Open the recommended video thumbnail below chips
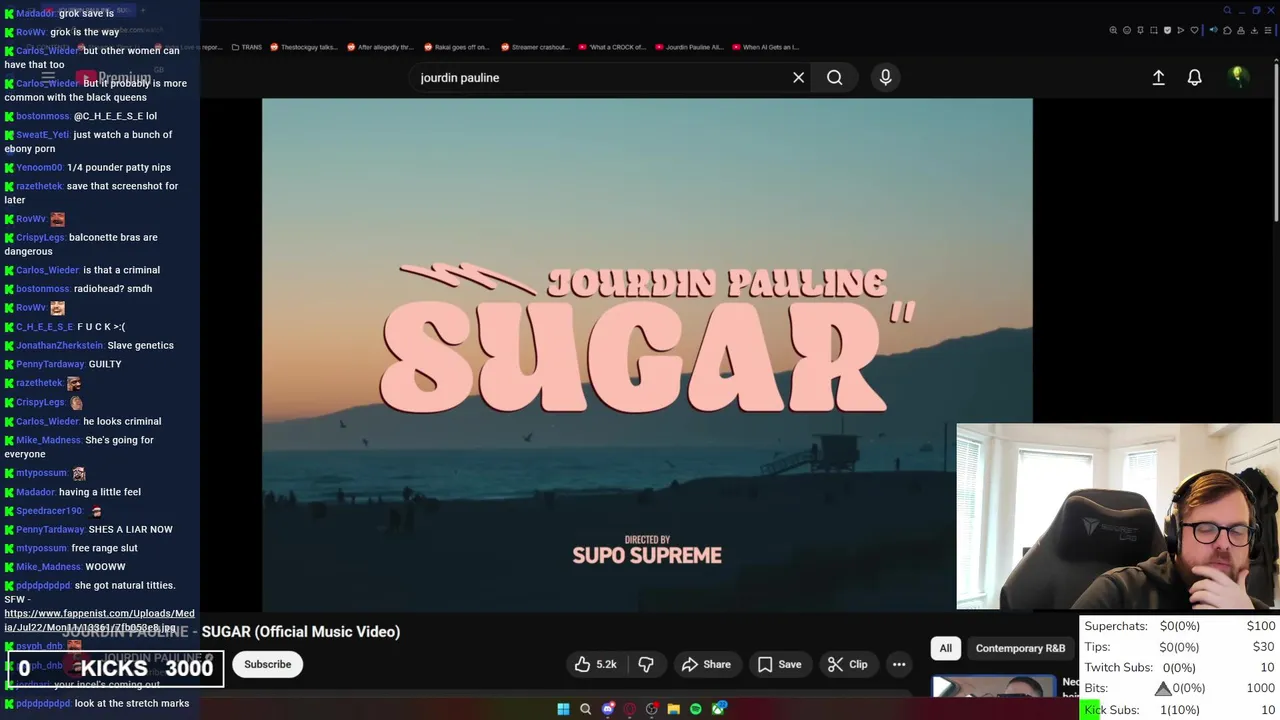This screenshot has width=1280, height=720. click(993, 686)
